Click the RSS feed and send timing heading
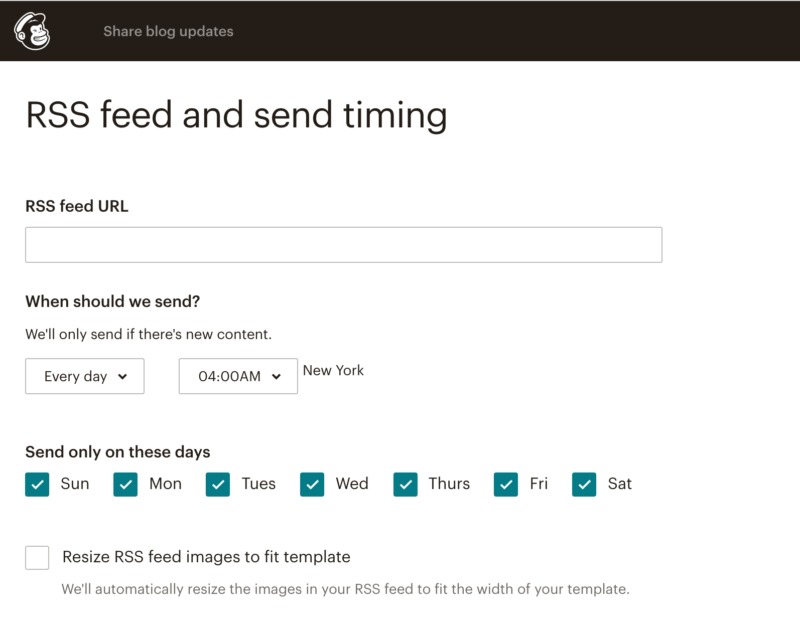This screenshot has width=800, height=628. click(236, 116)
